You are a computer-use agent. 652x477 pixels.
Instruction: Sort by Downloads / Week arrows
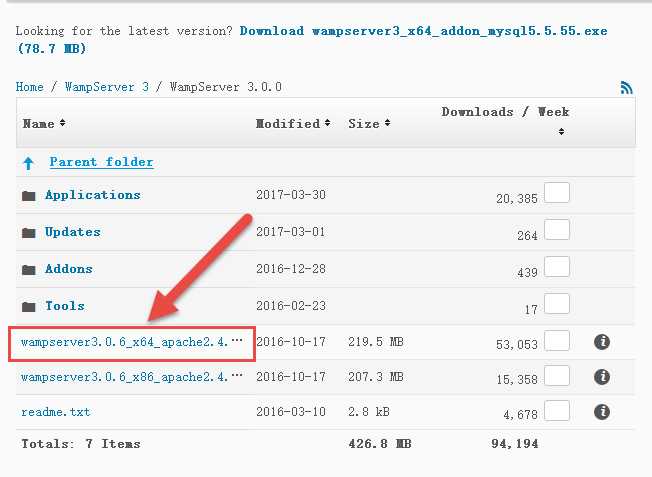tap(561, 131)
